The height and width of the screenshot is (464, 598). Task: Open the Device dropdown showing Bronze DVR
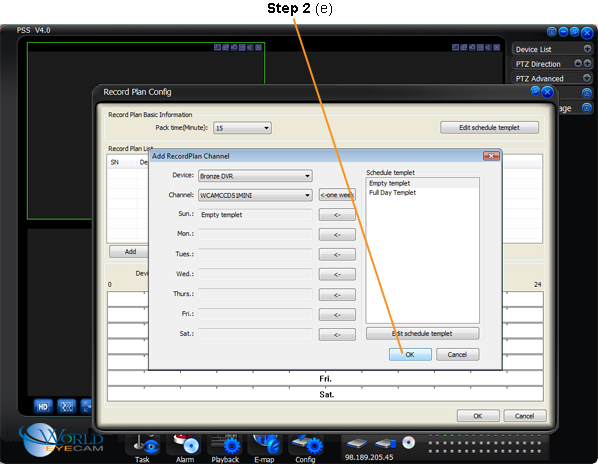coord(255,176)
